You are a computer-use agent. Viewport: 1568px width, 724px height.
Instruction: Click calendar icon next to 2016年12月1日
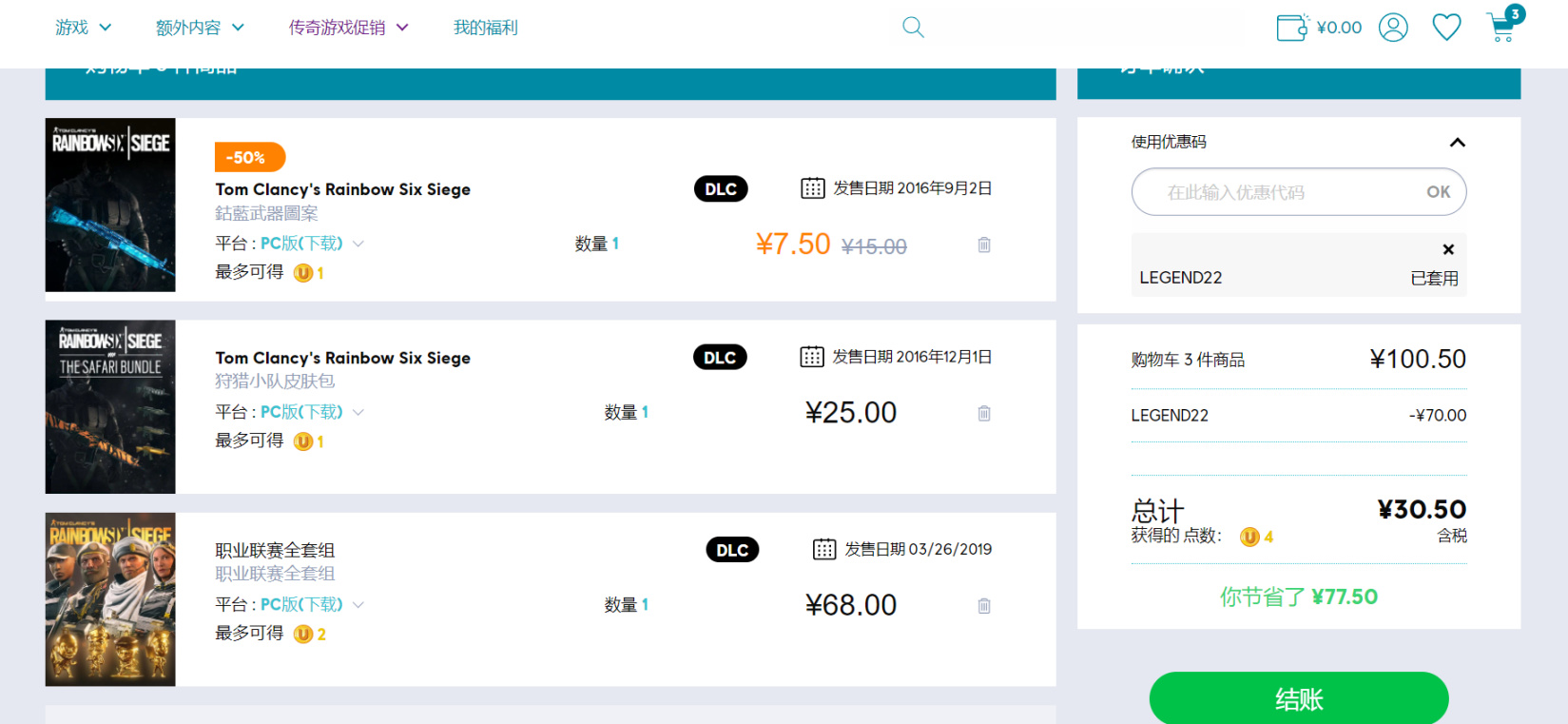click(812, 357)
